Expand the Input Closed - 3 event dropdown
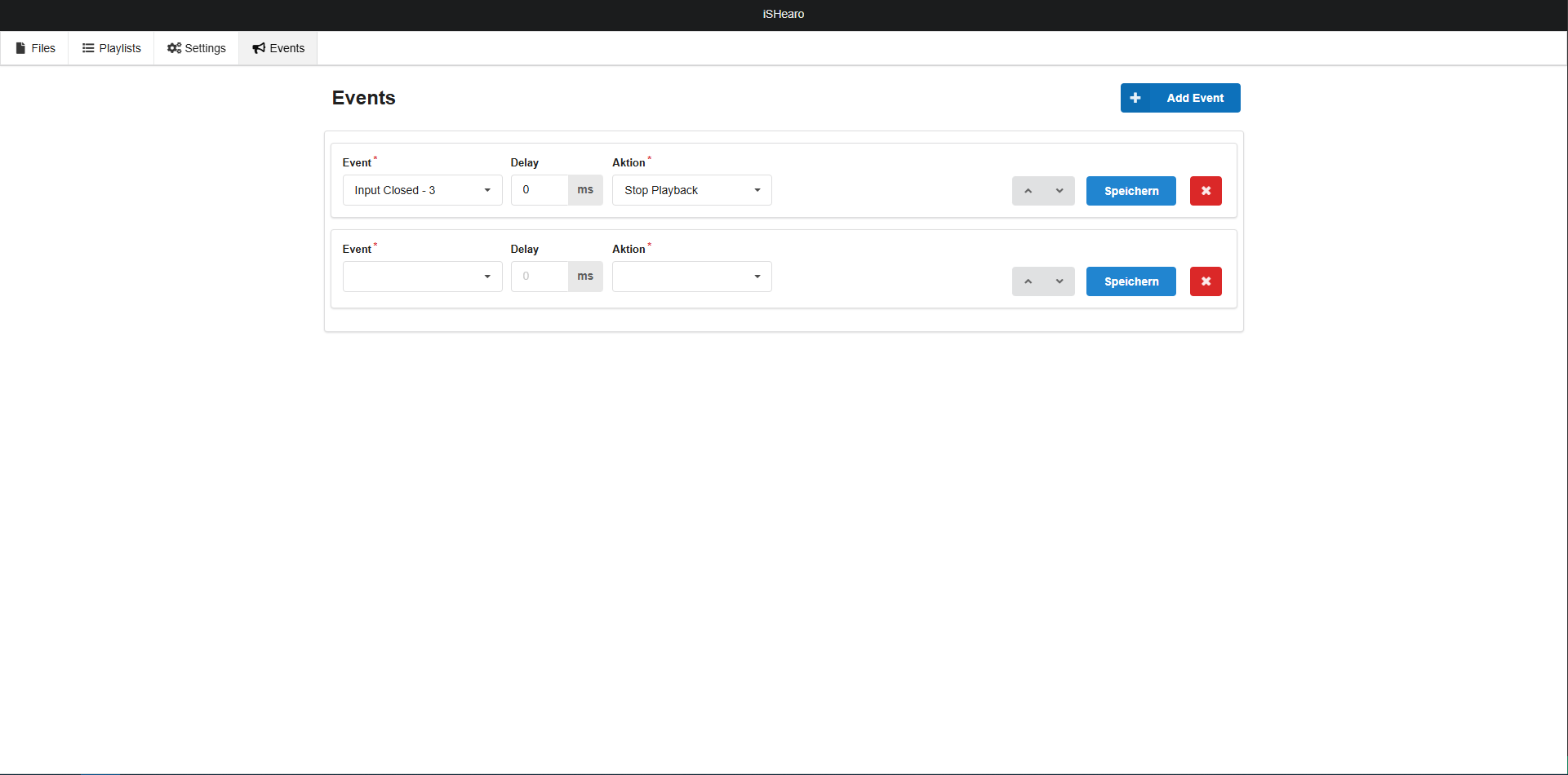The width and height of the screenshot is (1568, 775). click(422, 190)
